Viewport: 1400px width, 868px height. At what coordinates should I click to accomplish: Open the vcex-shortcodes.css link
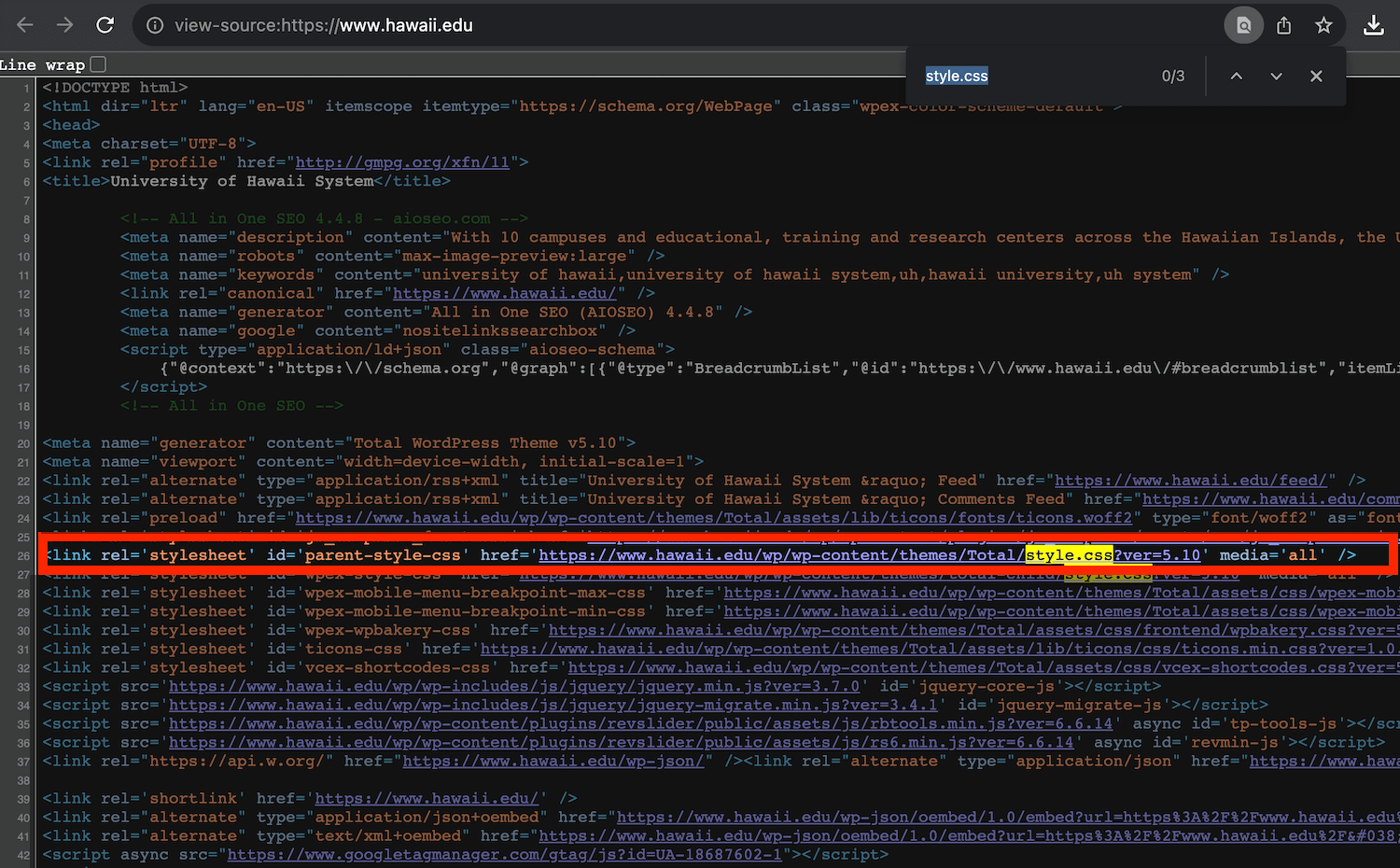[x=983, y=667]
